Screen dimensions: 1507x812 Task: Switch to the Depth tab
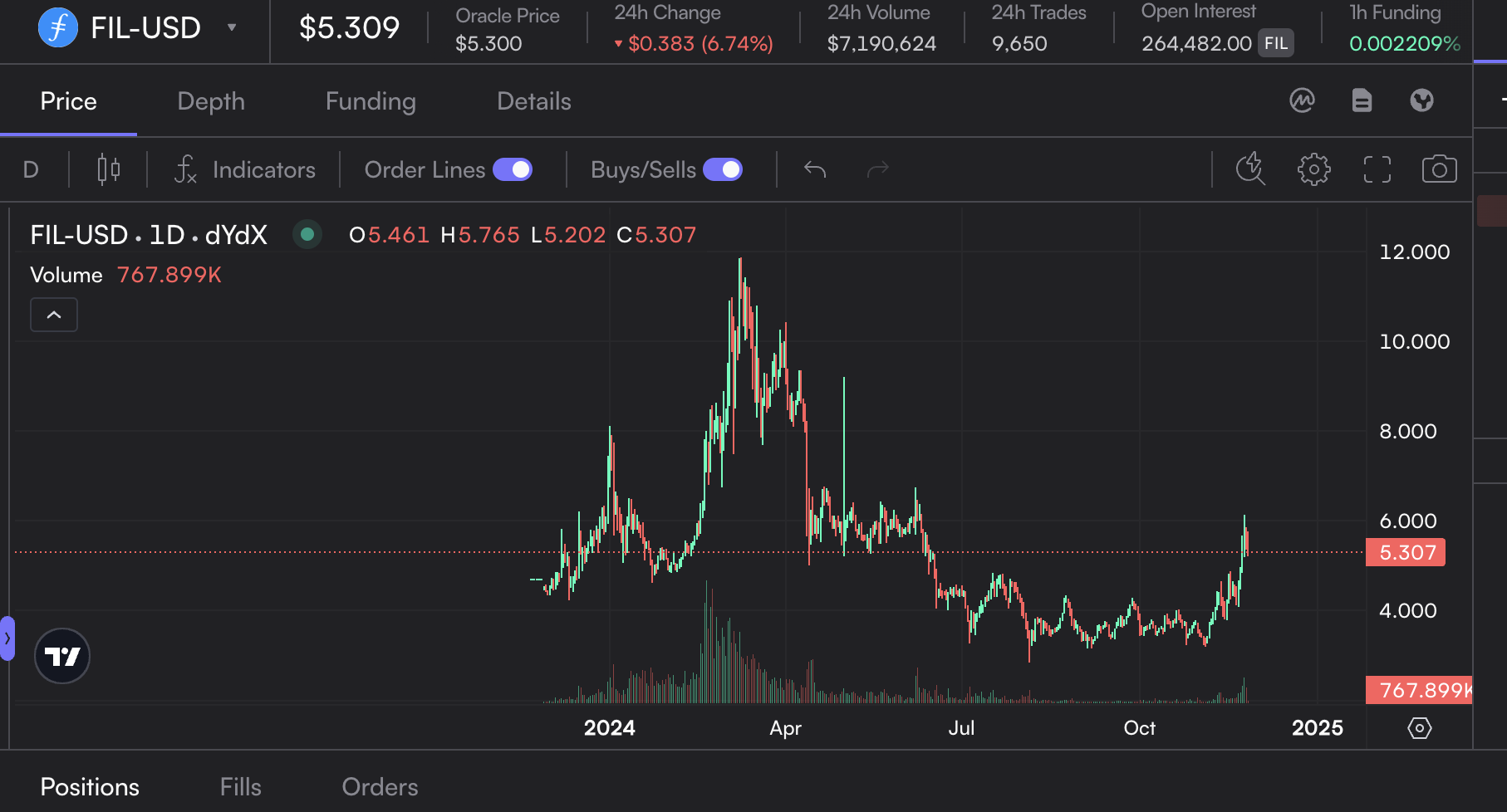211,101
